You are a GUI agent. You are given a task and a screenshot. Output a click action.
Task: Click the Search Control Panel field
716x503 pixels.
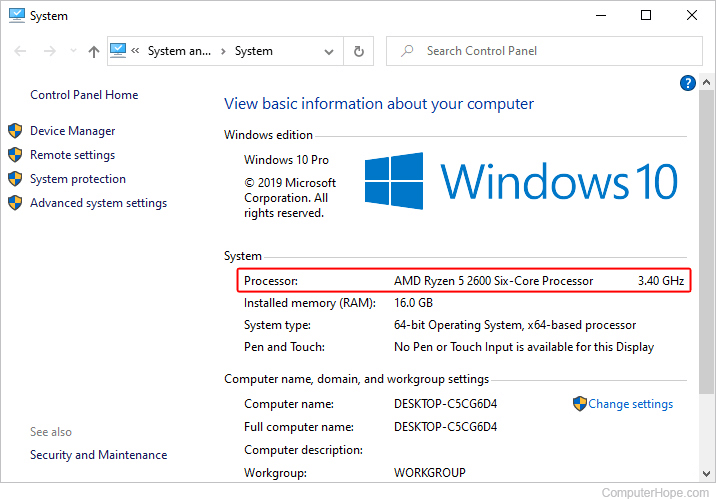click(x=544, y=51)
